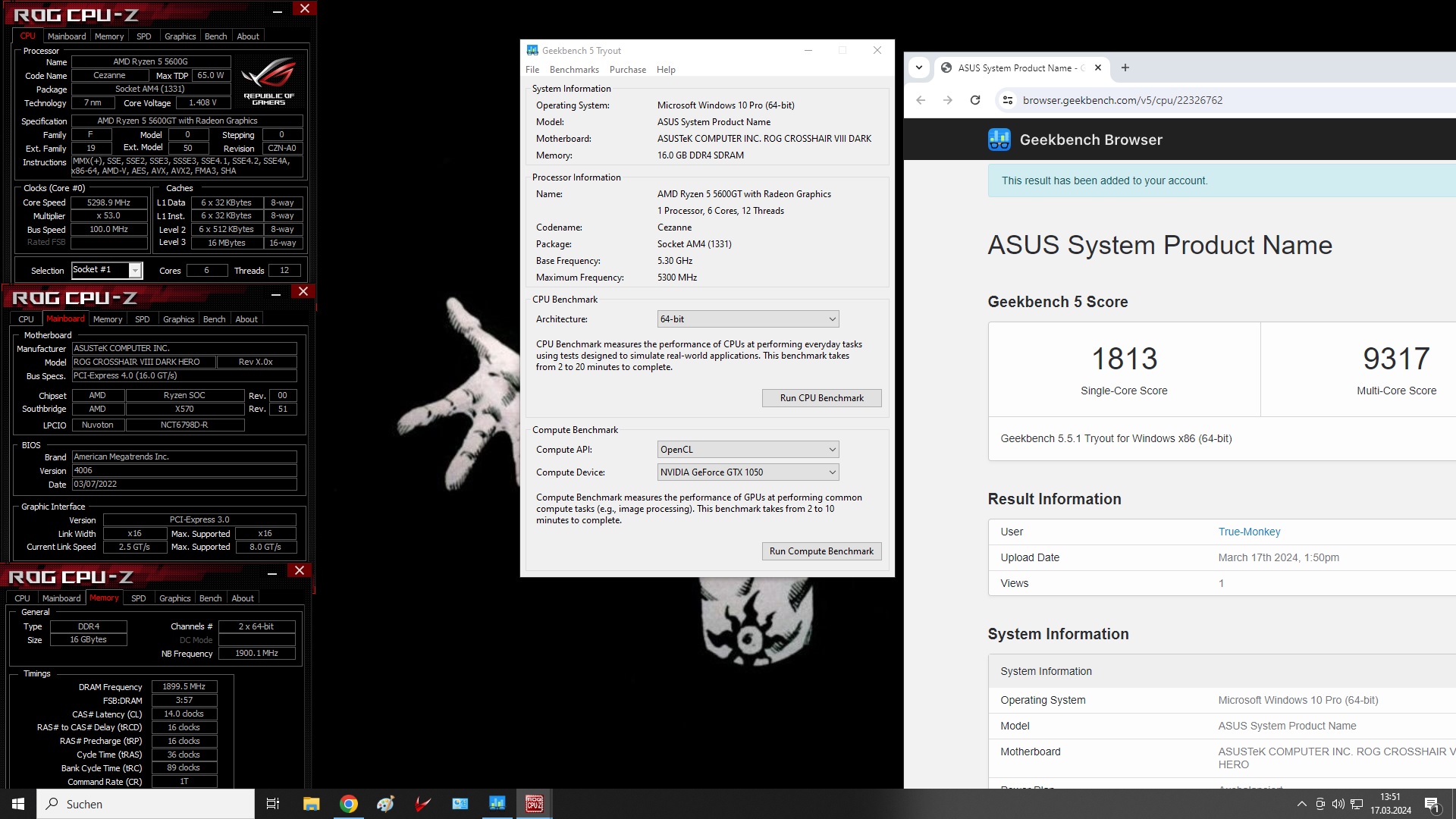
Task: View site information icon in address bar
Action: (1007, 100)
